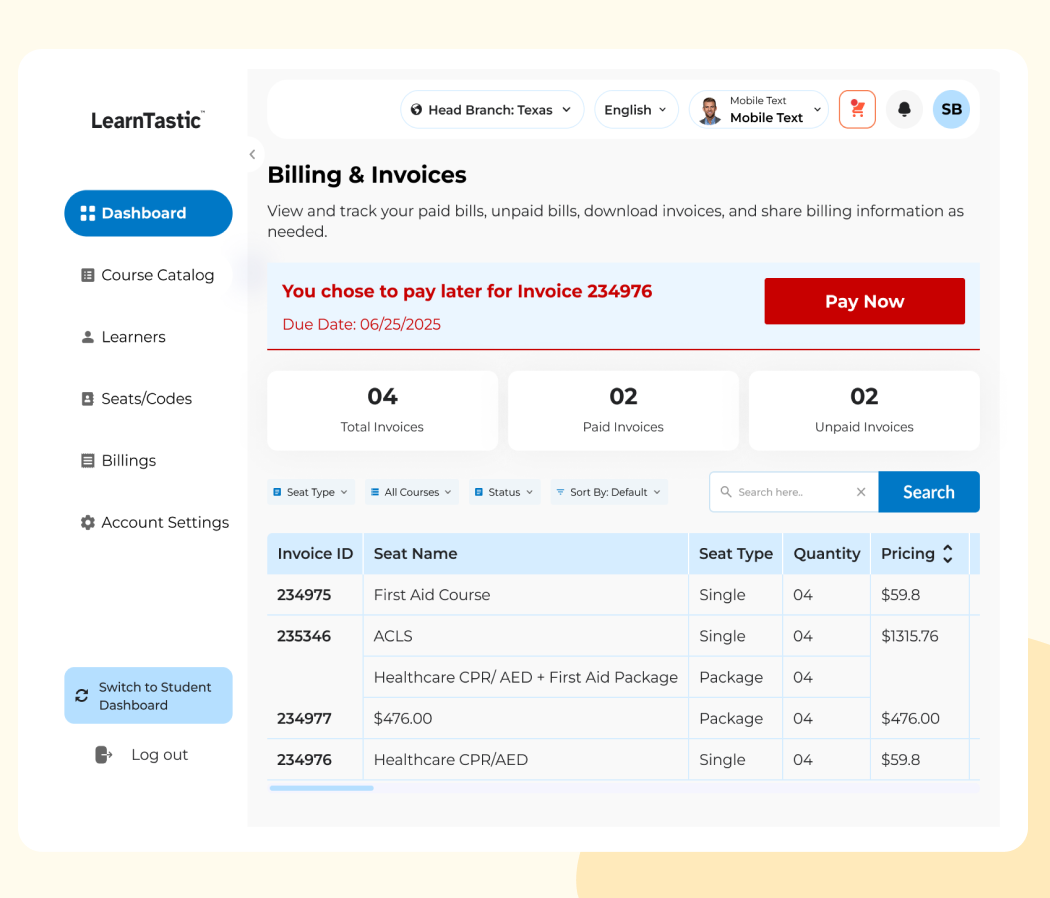The width and height of the screenshot is (1050, 898).
Task: Open the Seat Type filter dropdown
Action: [x=311, y=492]
